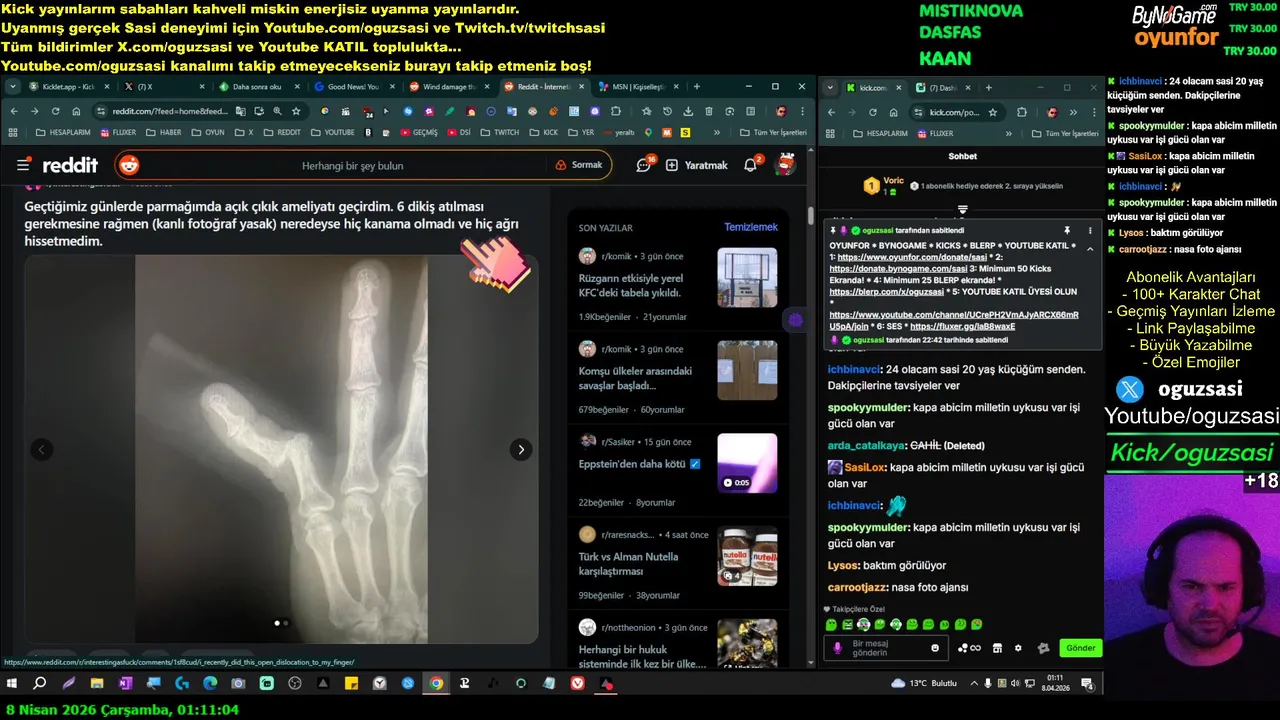The height and width of the screenshot is (720, 1280).
Task: Click the Sormak ask button in search bar
Action: tap(578, 165)
